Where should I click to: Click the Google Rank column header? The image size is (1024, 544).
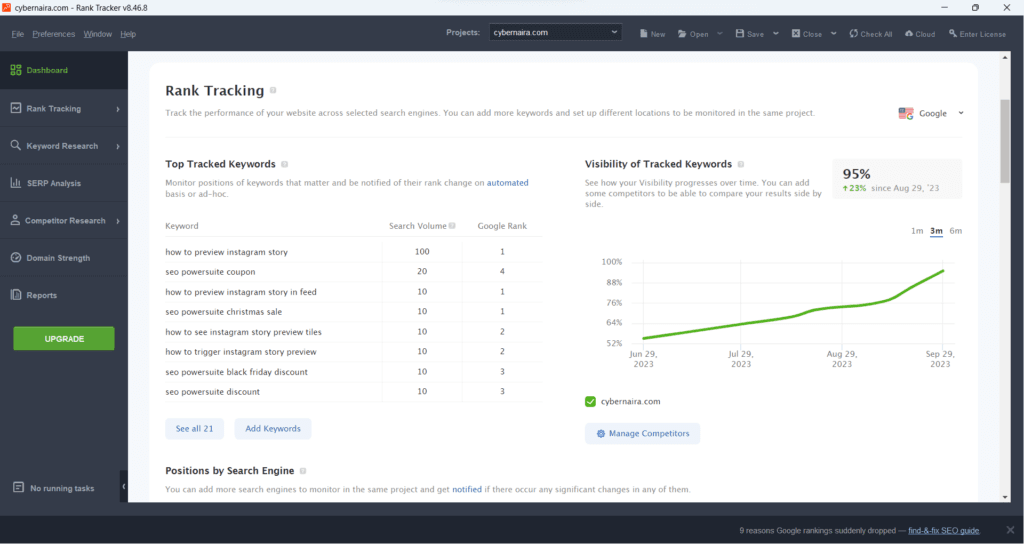[x=502, y=226]
